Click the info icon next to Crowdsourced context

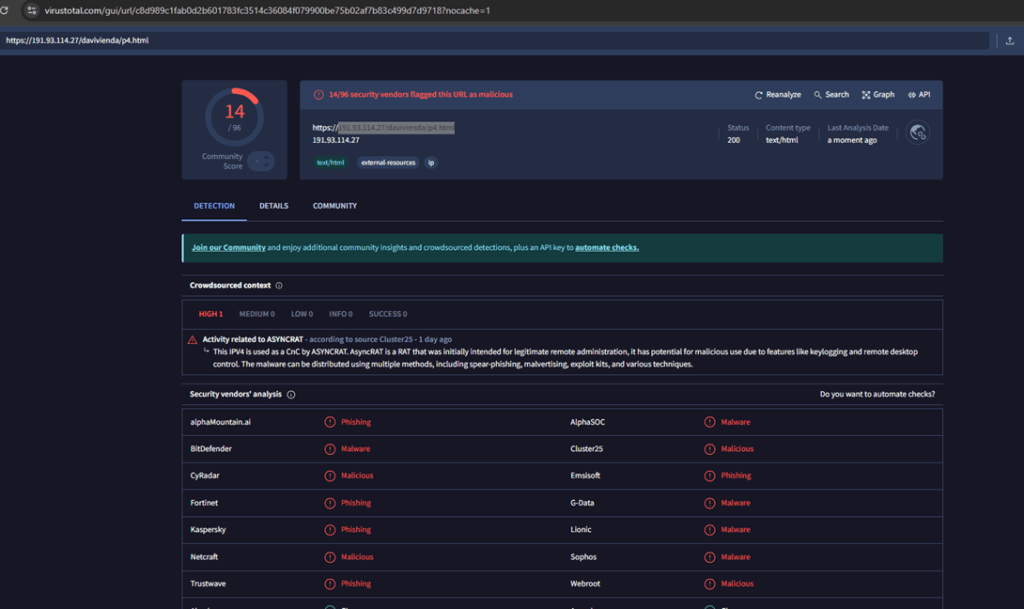tap(279, 286)
